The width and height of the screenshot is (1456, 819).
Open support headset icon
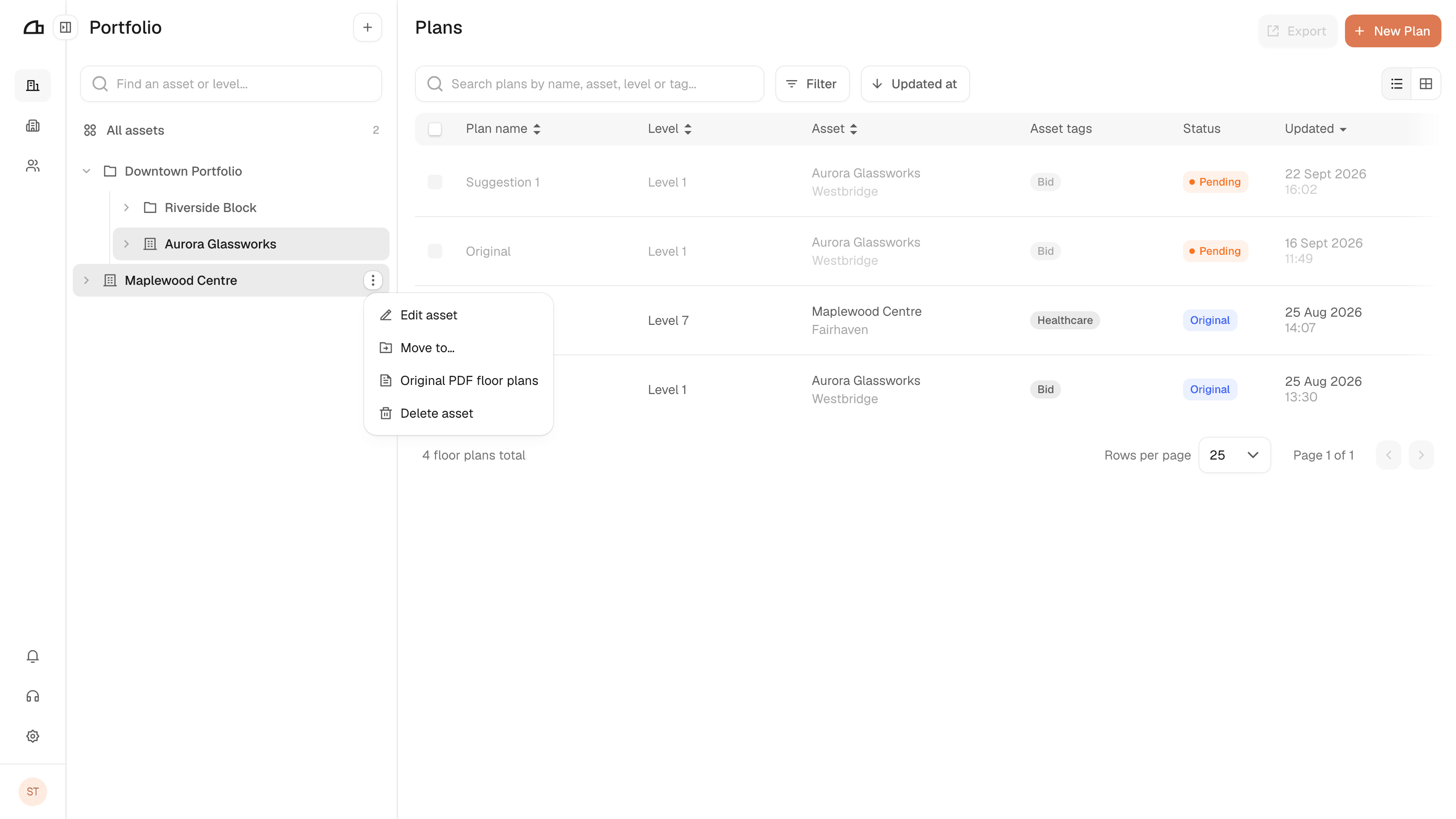[x=33, y=696]
